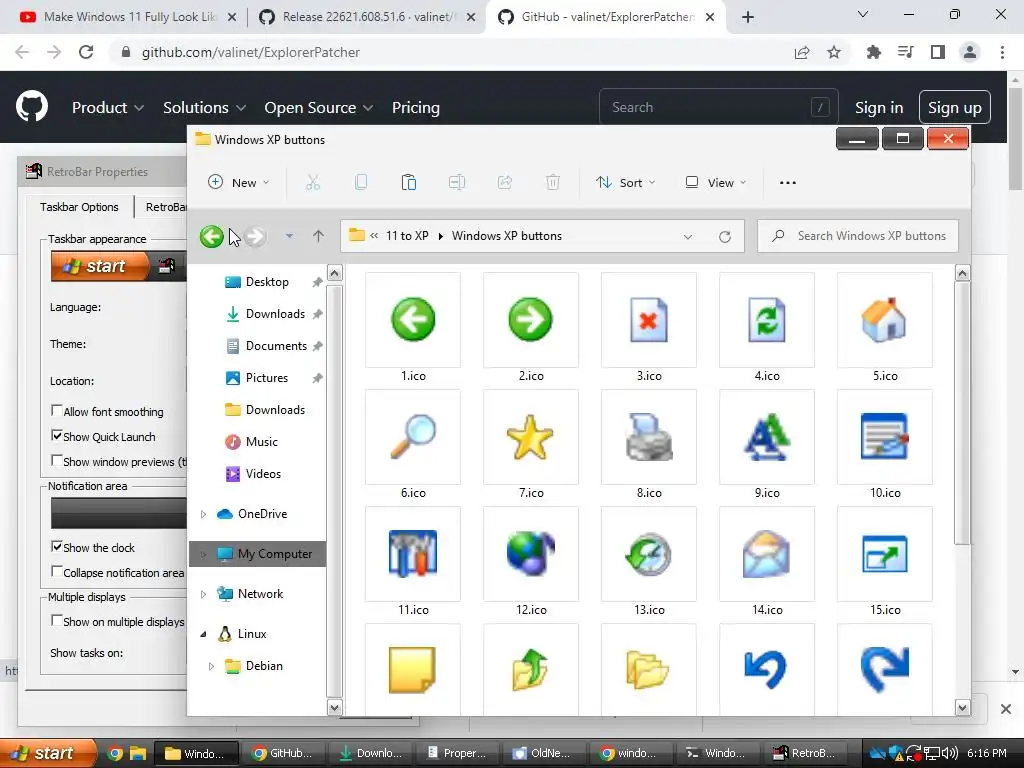Viewport: 1024px width, 768px height.
Task: Select the 4.ico refresh page file
Action: tap(767, 328)
